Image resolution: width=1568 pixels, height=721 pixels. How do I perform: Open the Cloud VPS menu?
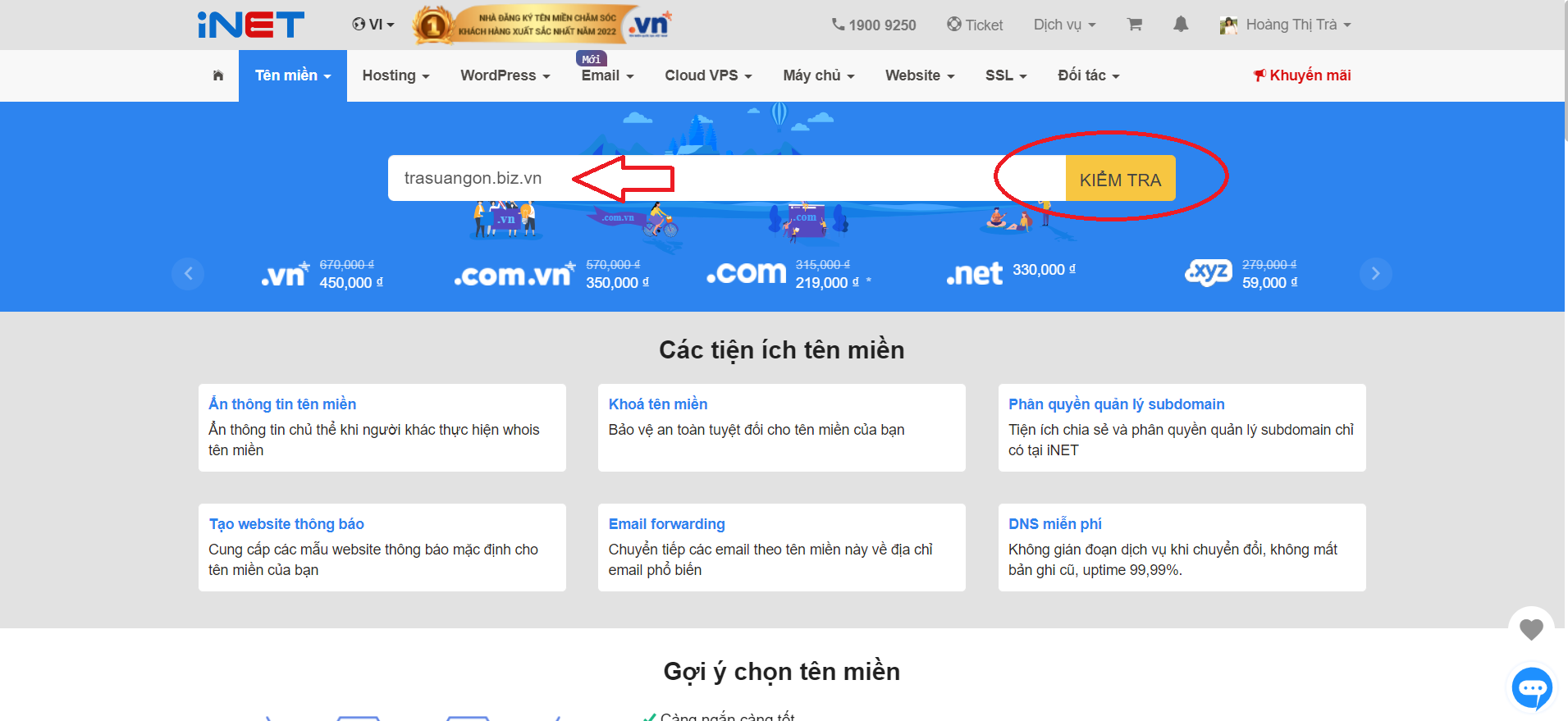[708, 75]
